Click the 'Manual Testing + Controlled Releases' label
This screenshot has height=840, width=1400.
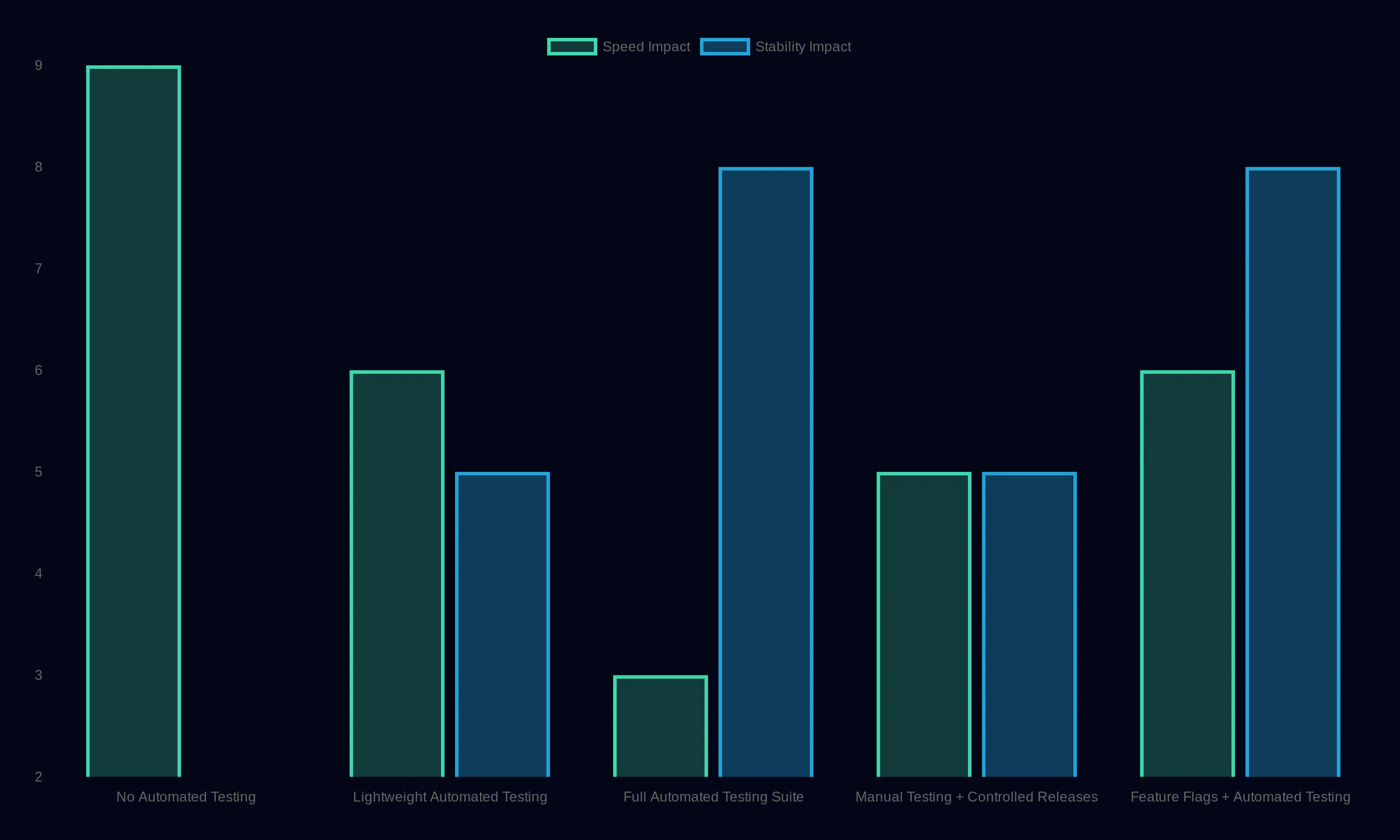(977, 797)
